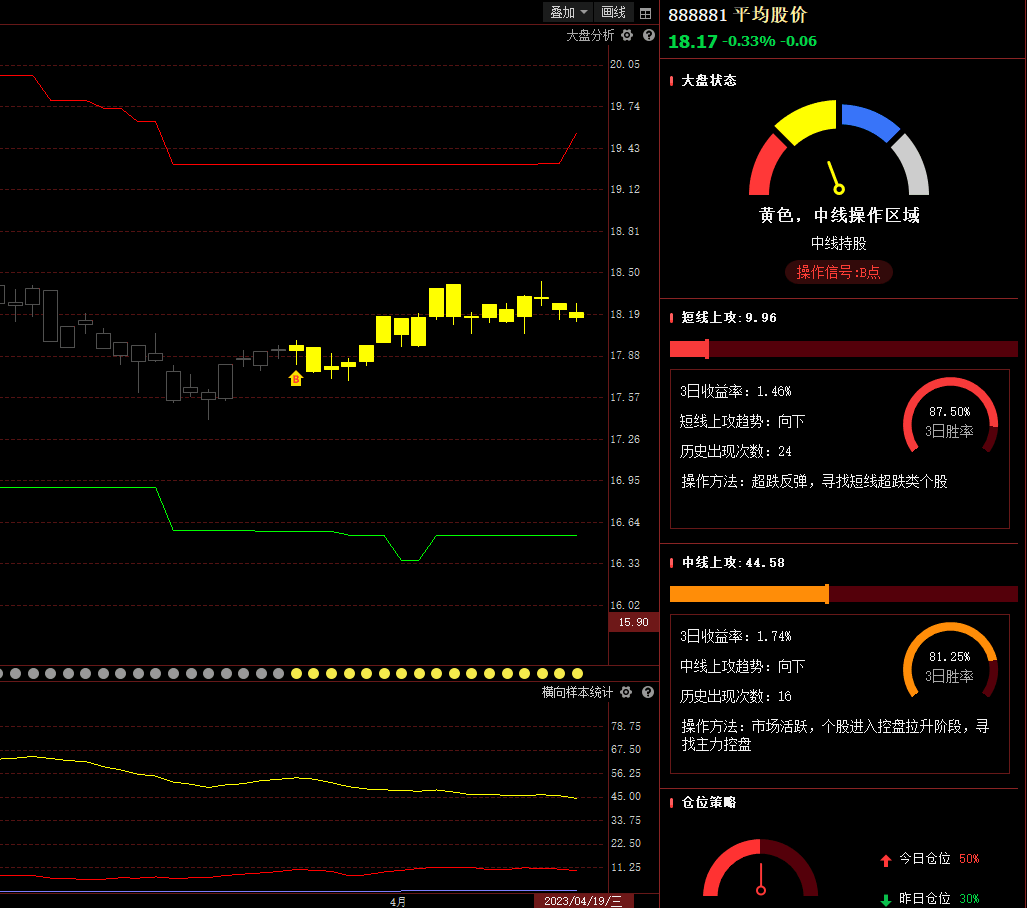Click the 市场活跃 操作方法 text in 中线 box
1027x908 pixels.
[835, 735]
